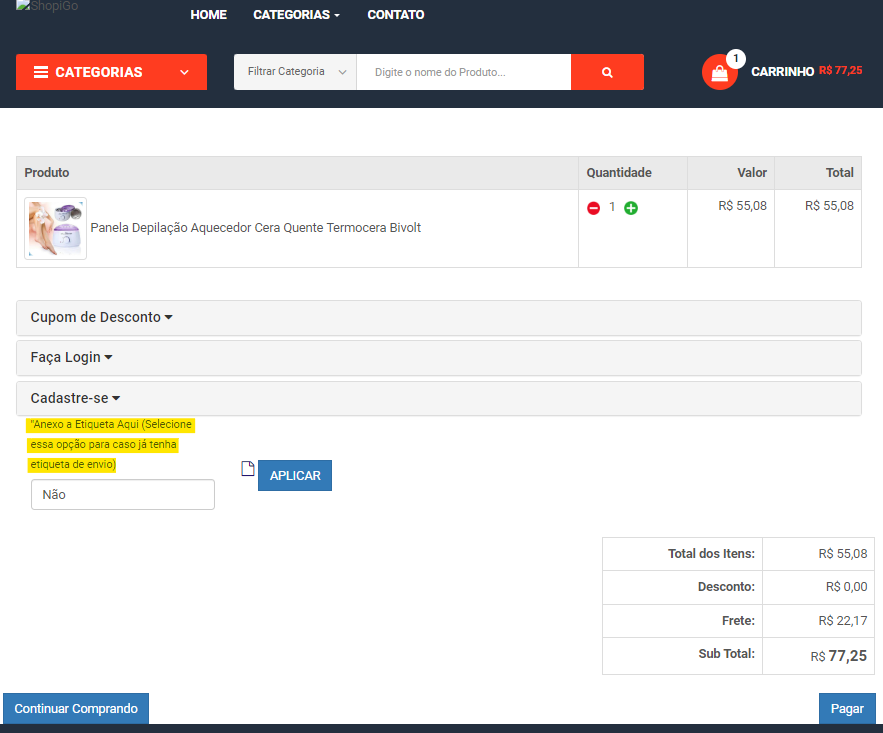Image resolution: width=883 pixels, height=733 pixels.
Task: Click the APLICAR button
Action: click(295, 475)
